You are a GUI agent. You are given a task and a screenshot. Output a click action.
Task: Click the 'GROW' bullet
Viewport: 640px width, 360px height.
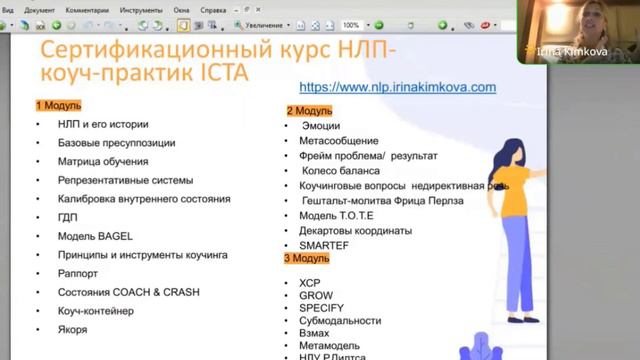pos(316,296)
